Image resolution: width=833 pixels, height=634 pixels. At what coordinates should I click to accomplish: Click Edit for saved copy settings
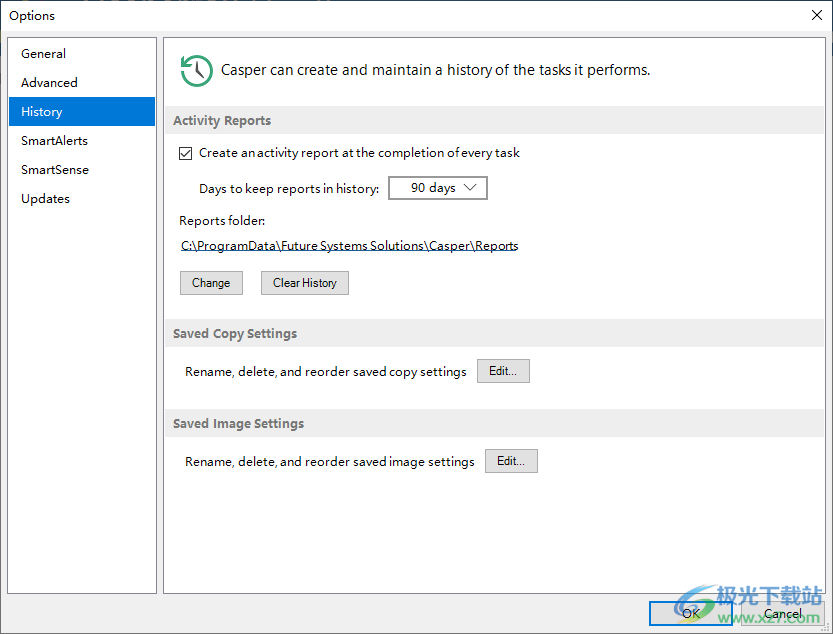pyautogui.click(x=503, y=371)
